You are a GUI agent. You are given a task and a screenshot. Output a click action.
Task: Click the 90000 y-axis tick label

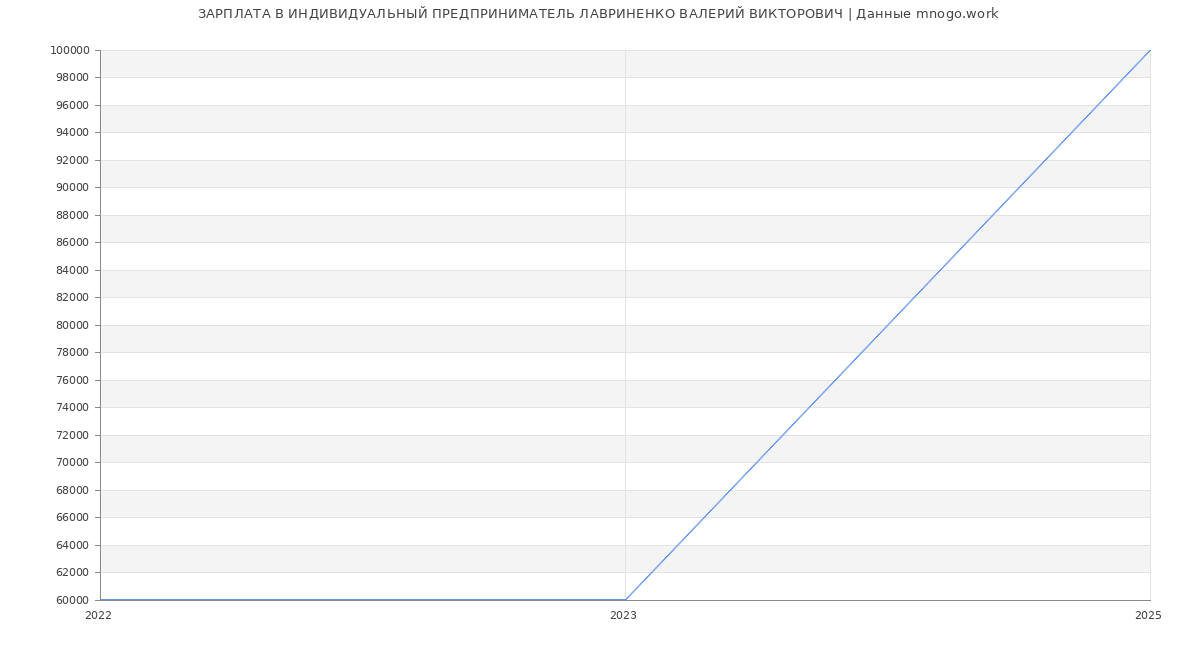click(x=72, y=188)
